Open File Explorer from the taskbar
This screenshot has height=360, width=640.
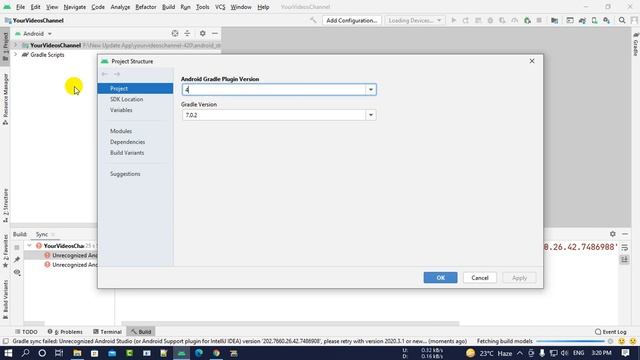(x=77, y=353)
